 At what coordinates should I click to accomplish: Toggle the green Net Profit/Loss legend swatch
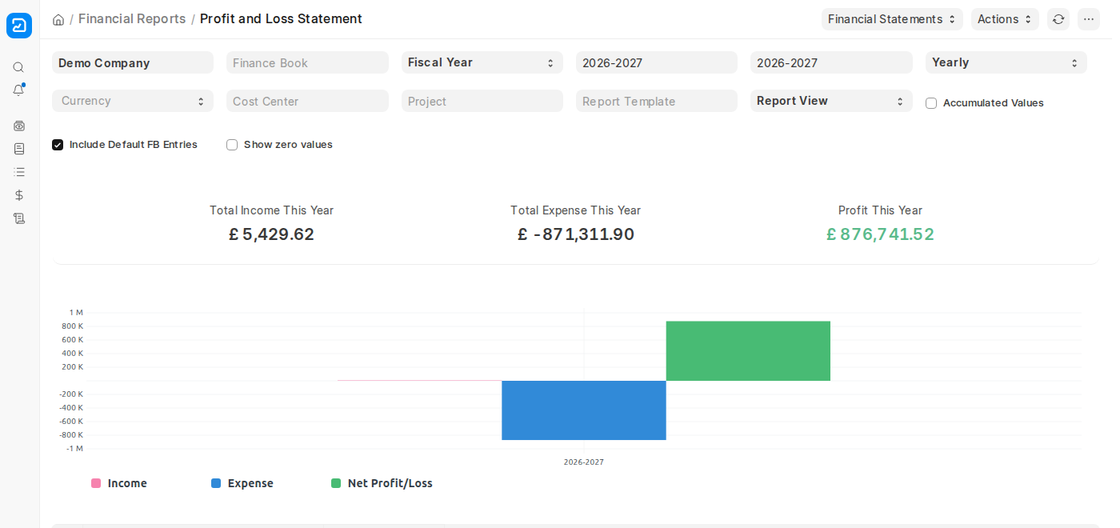(x=336, y=484)
